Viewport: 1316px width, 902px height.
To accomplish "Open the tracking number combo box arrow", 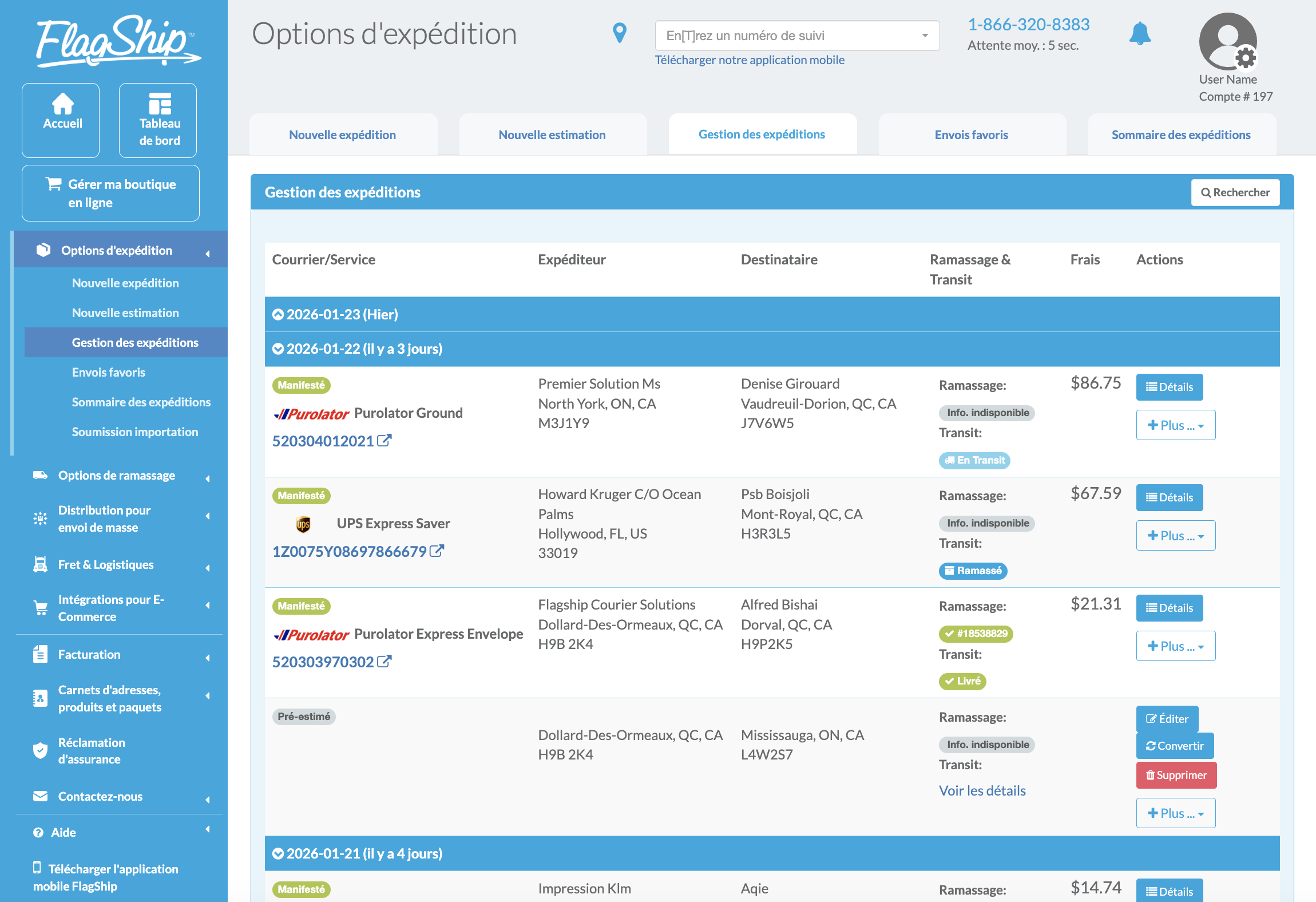I will (x=925, y=35).
